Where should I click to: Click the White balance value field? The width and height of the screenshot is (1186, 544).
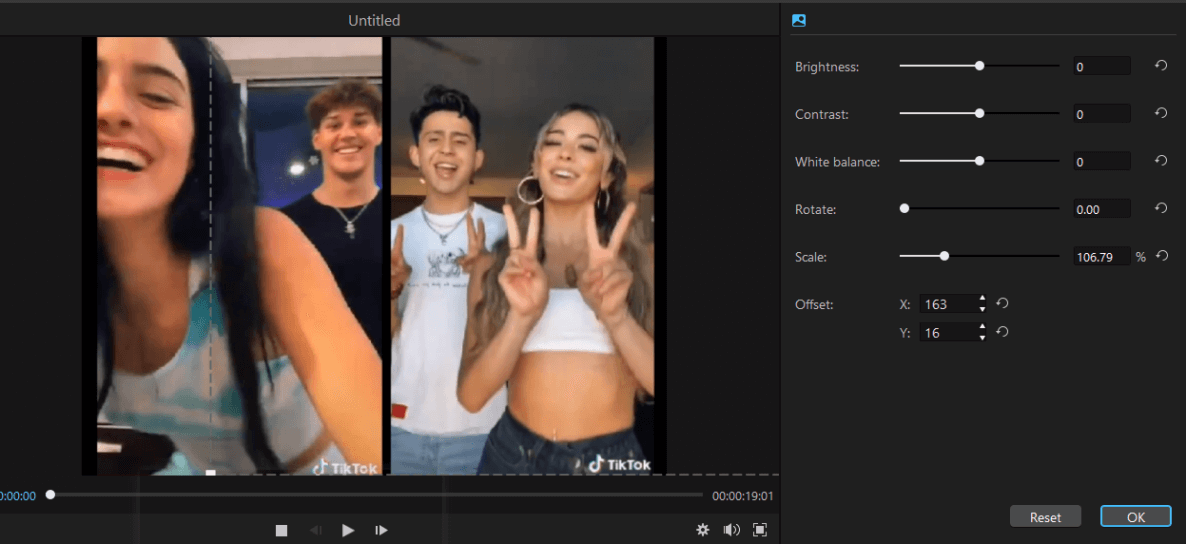coord(1102,161)
